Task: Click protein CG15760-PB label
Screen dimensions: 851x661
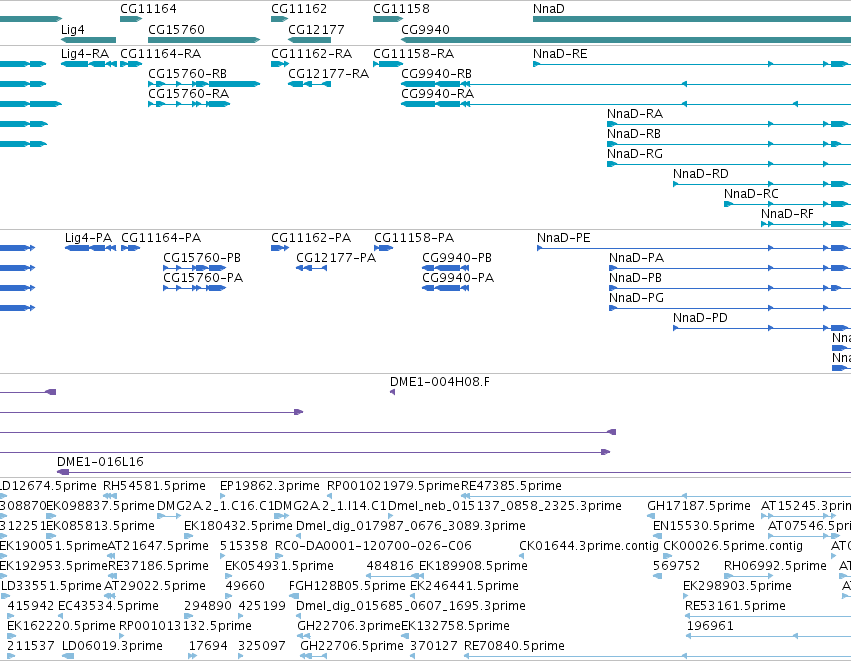Action: 202,258
